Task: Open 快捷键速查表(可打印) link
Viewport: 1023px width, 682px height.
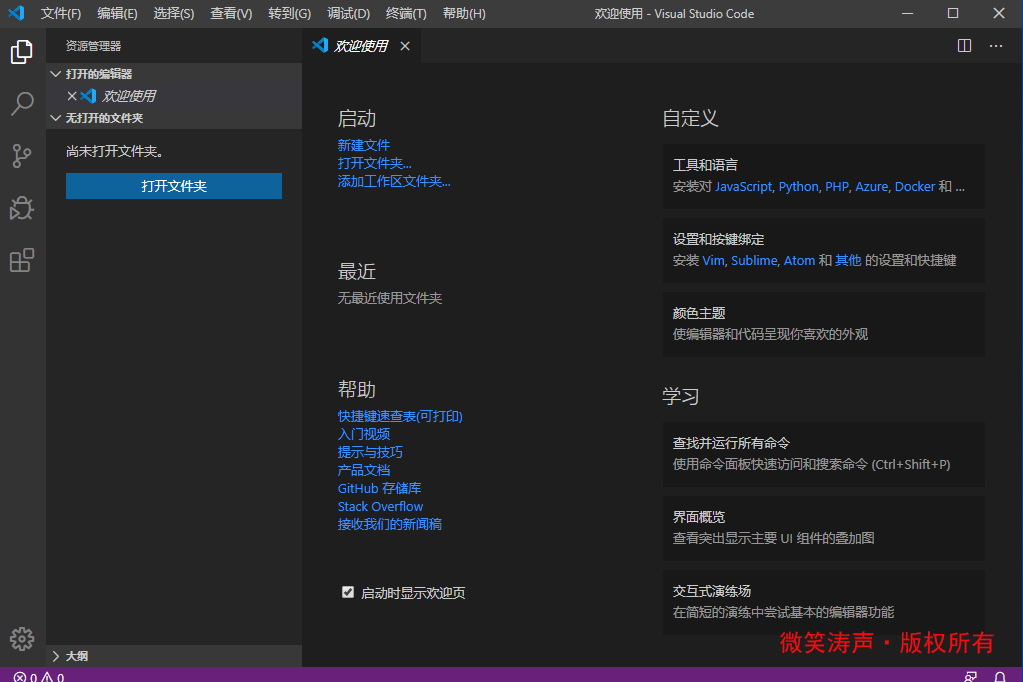Action: click(400, 416)
